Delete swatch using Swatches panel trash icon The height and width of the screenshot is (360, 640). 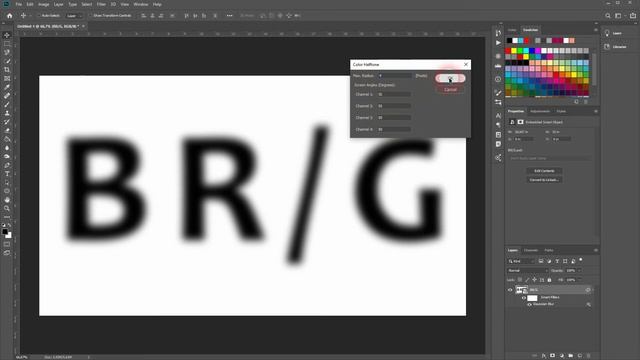click(x=586, y=102)
